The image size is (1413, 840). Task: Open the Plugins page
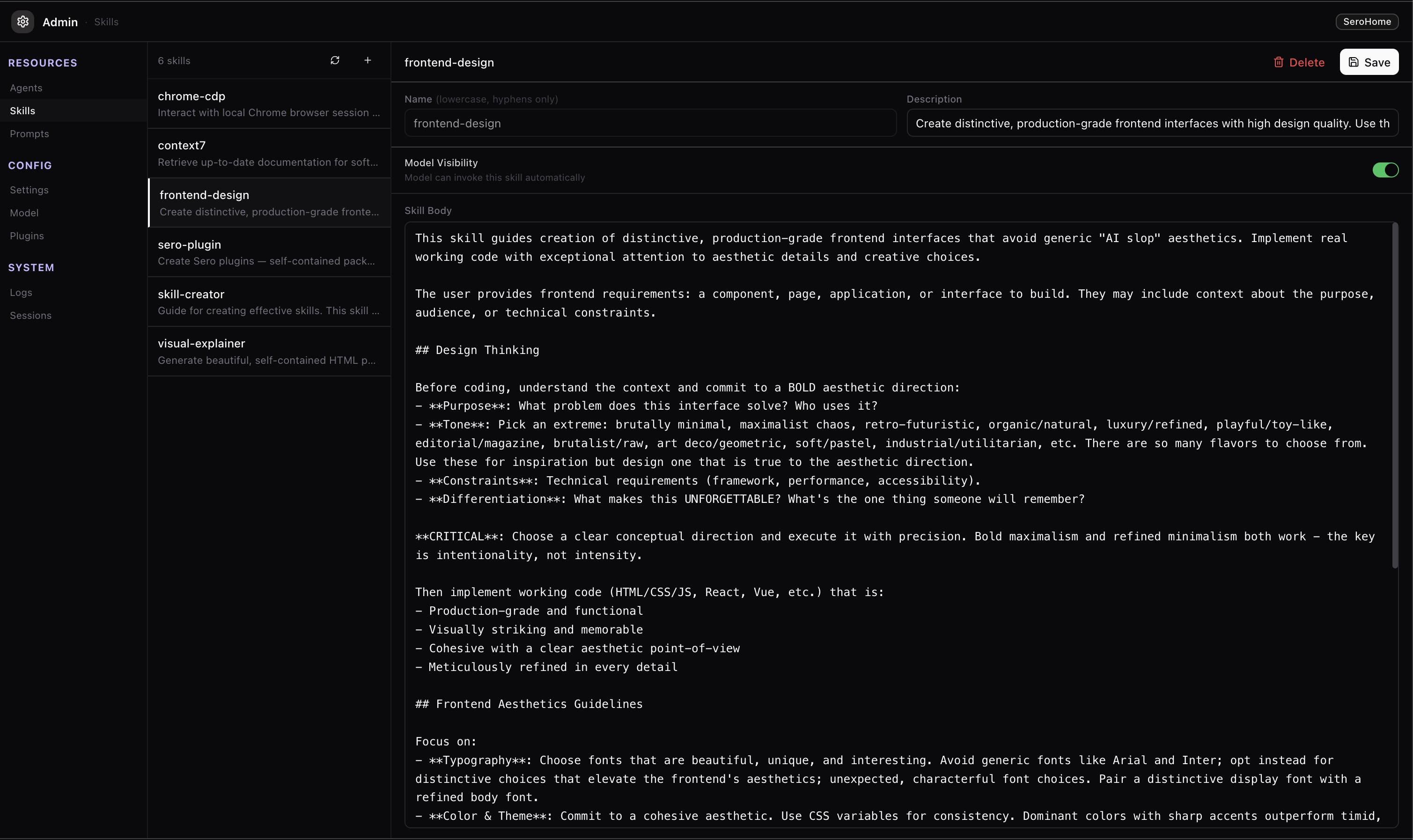pos(27,236)
